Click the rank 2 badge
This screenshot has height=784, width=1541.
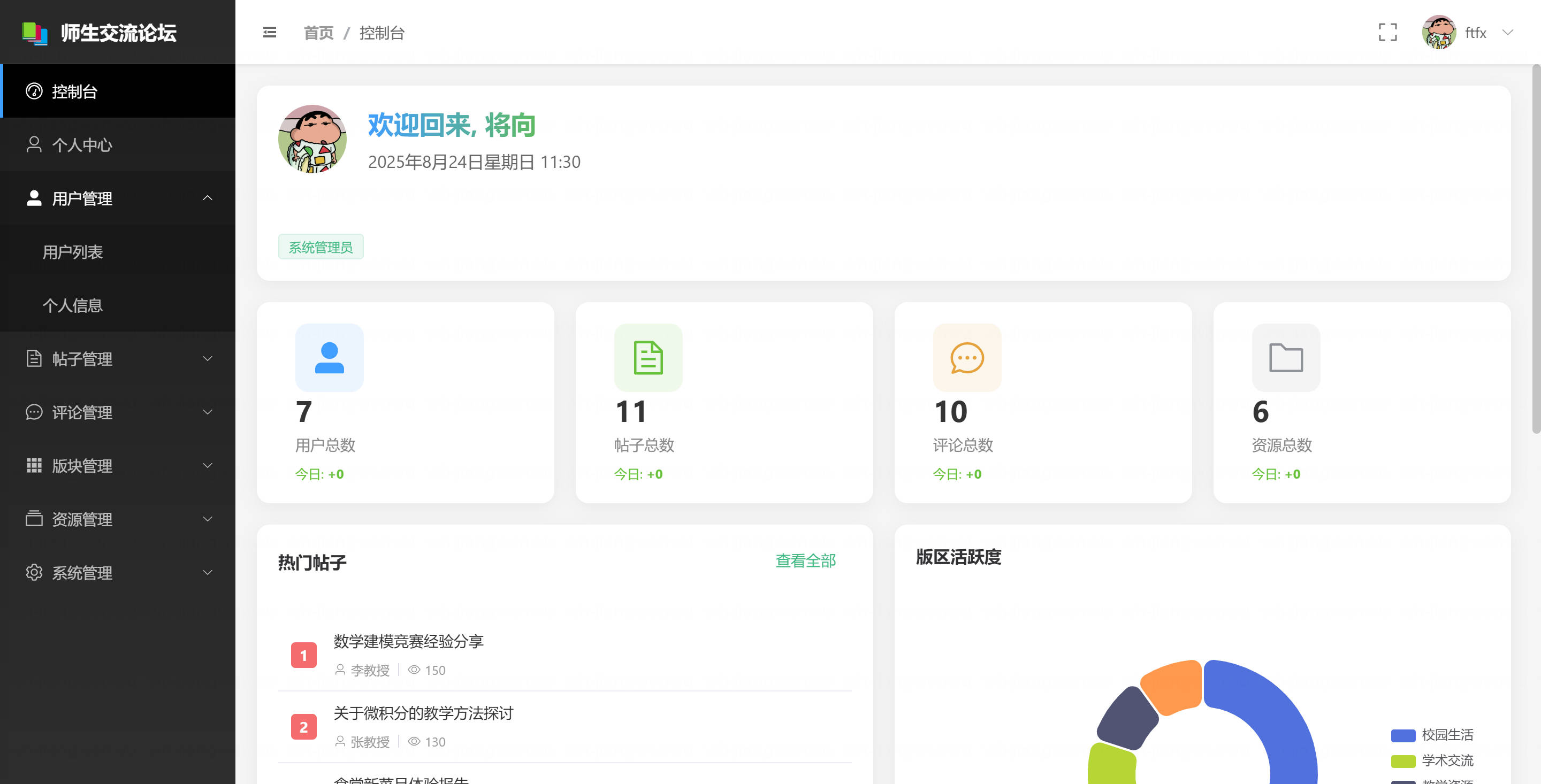(x=303, y=727)
